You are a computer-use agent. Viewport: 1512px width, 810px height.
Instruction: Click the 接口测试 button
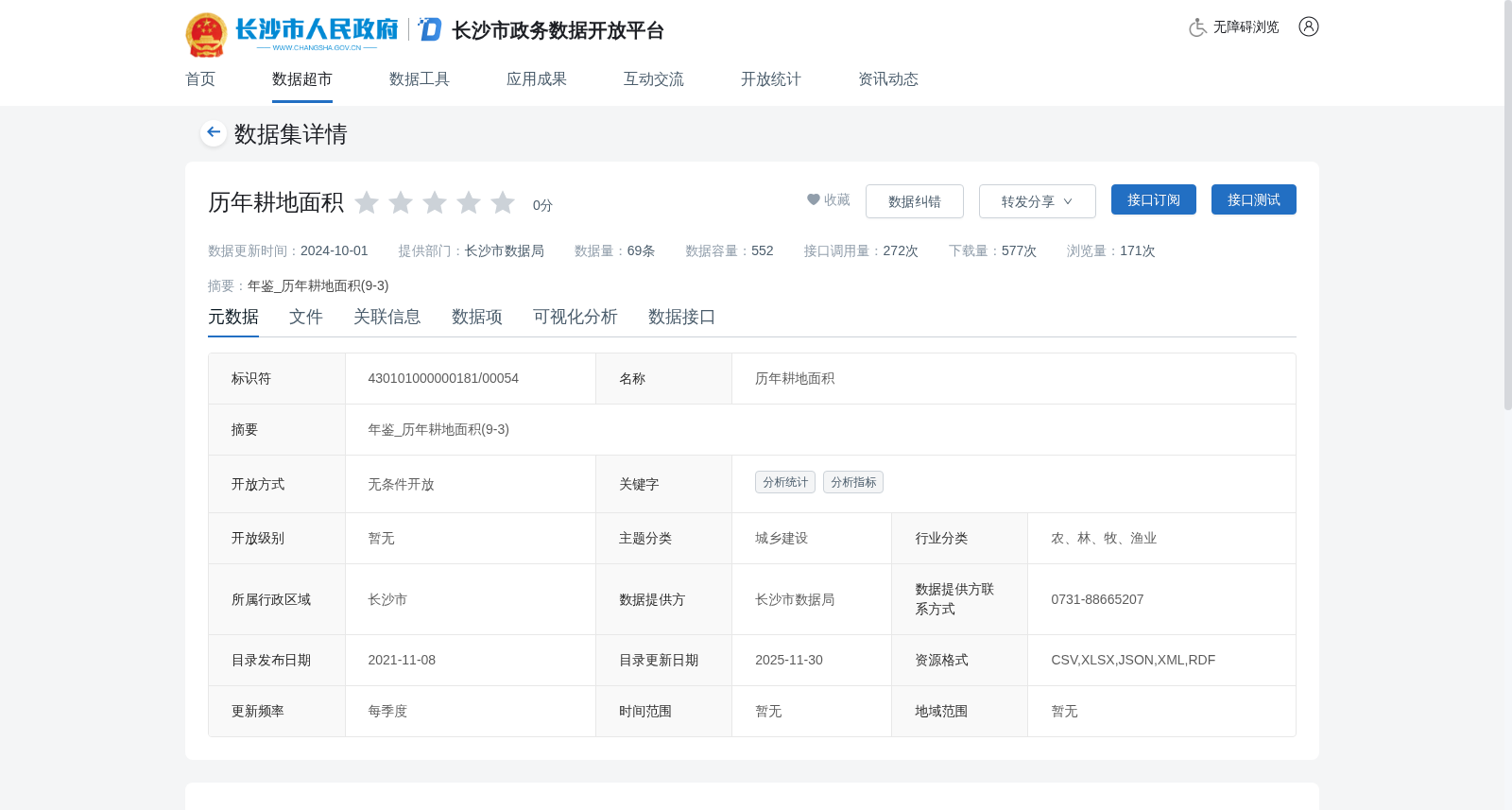(x=1254, y=199)
